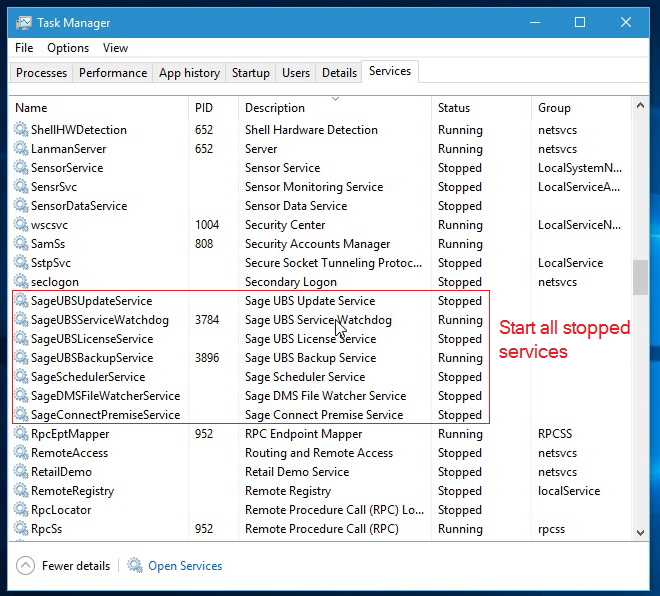Click the gear icon beside RpcSs
Screen dimensions: 660x596
21,528
